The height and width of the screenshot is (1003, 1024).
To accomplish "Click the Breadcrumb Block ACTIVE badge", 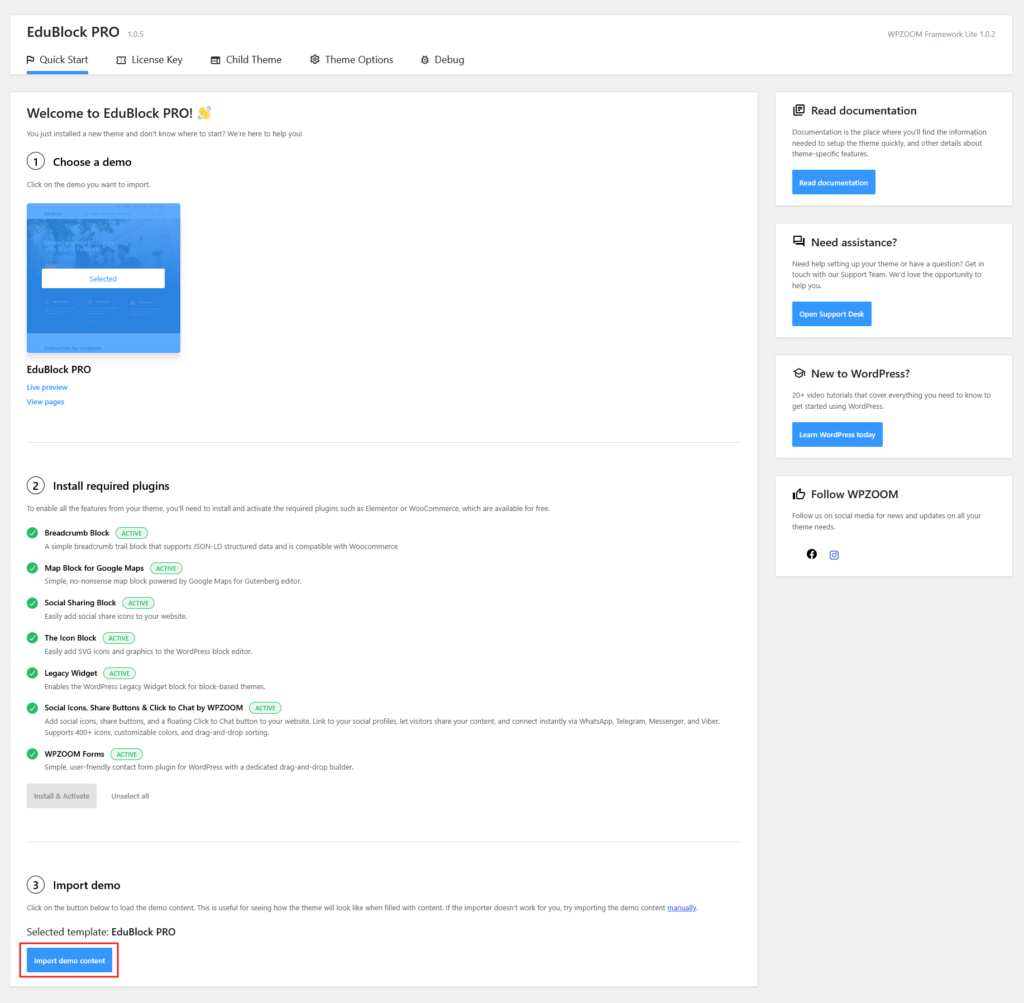I will click(131, 533).
